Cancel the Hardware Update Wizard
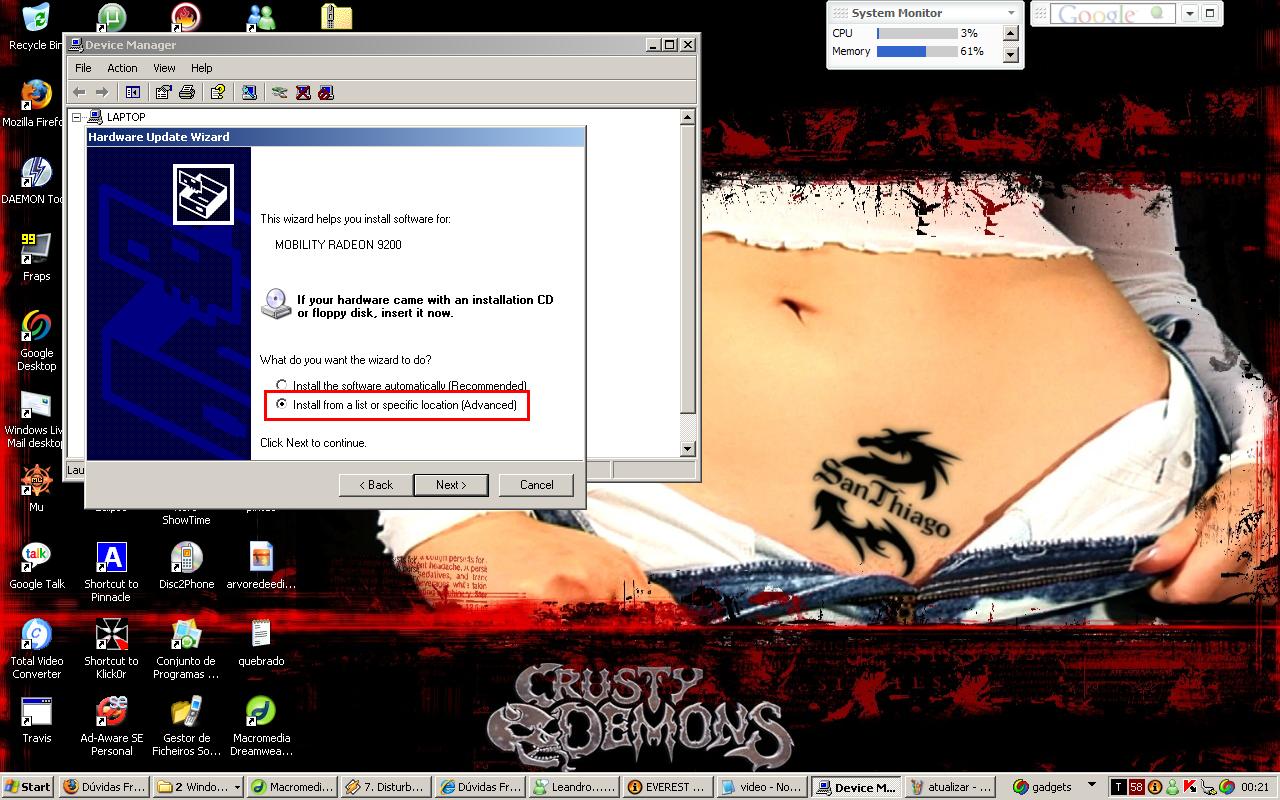Image resolution: width=1280 pixels, height=800 pixels. pyautogui.click(x=536, y=485)
